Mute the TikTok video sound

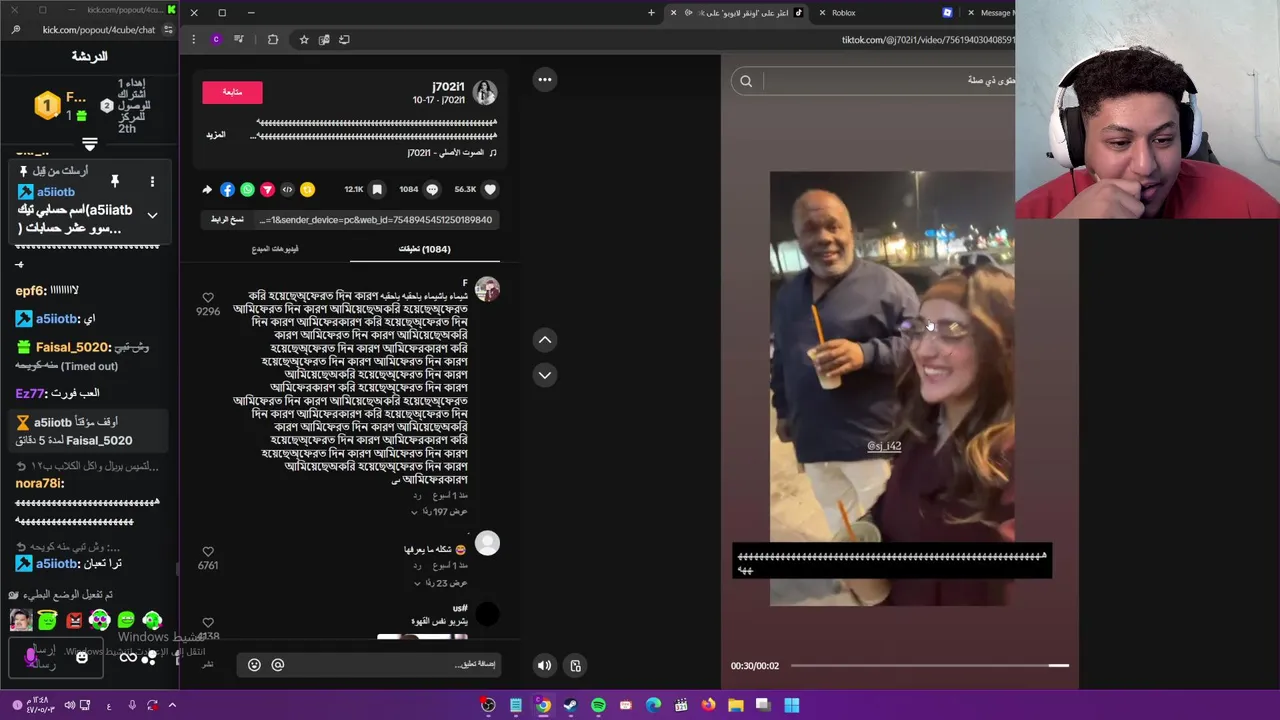tap(544, 665)
